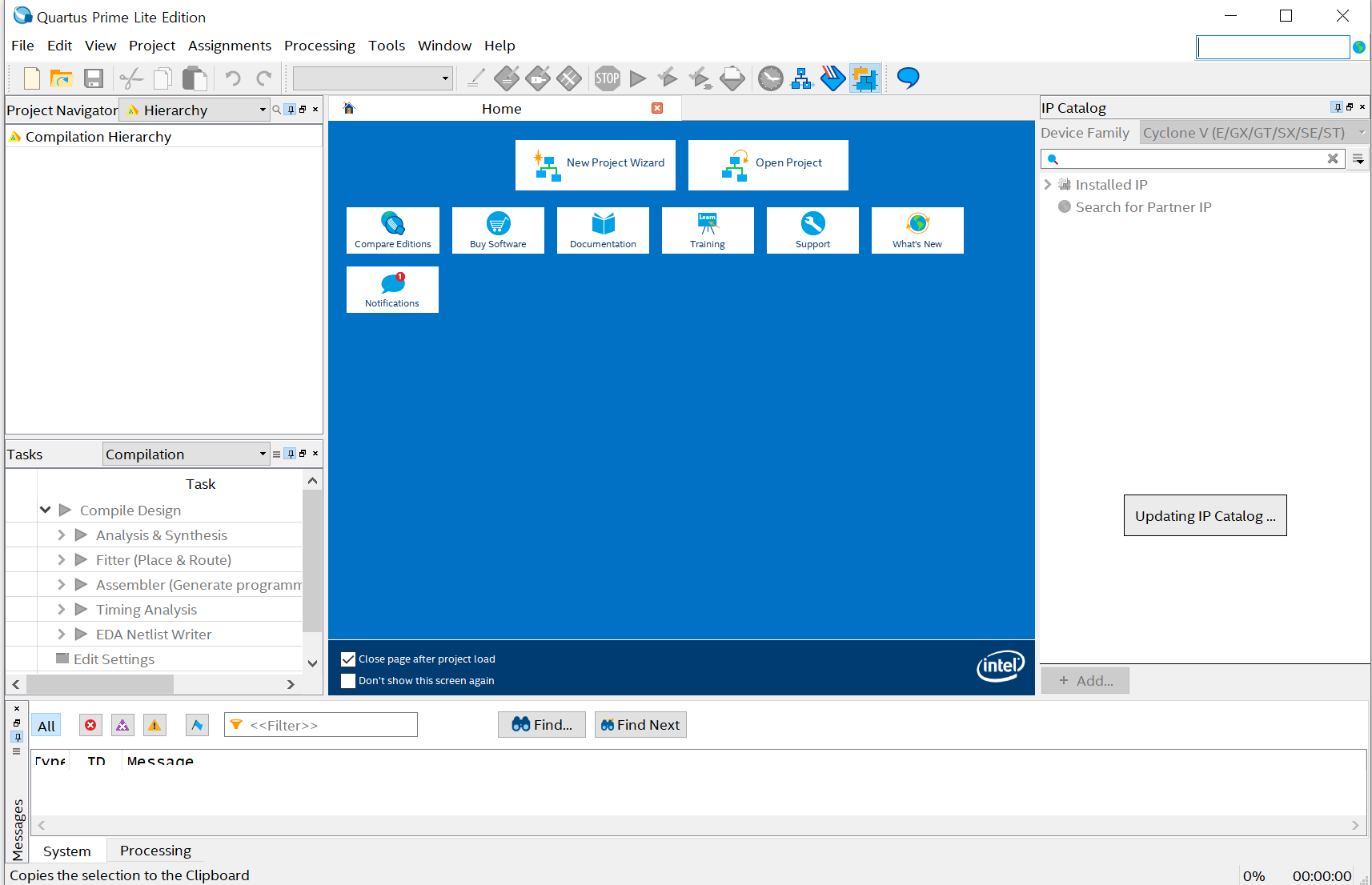The height and width of the screenshot is (885, 1372).
Task: Open the Training tile
Action: (708, 230)
